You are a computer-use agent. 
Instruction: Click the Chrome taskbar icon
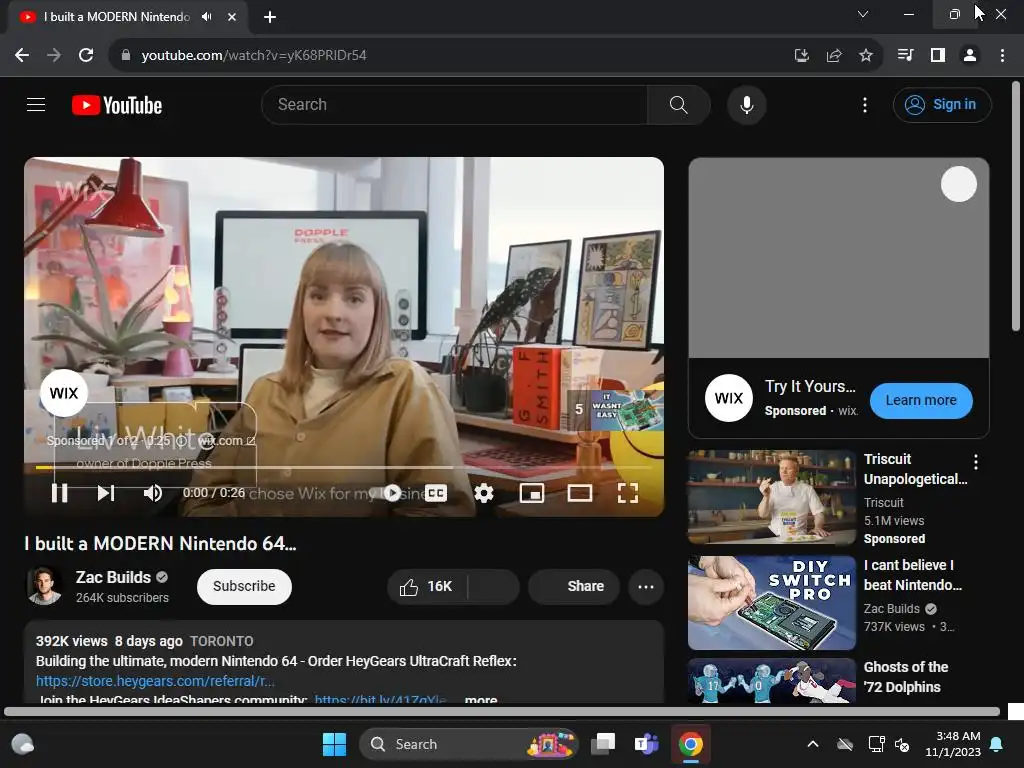click(x=690, y=744)
